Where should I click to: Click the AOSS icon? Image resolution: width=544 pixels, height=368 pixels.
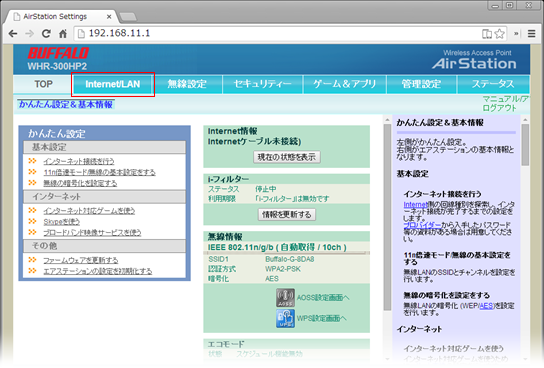[x=285, y=298]
